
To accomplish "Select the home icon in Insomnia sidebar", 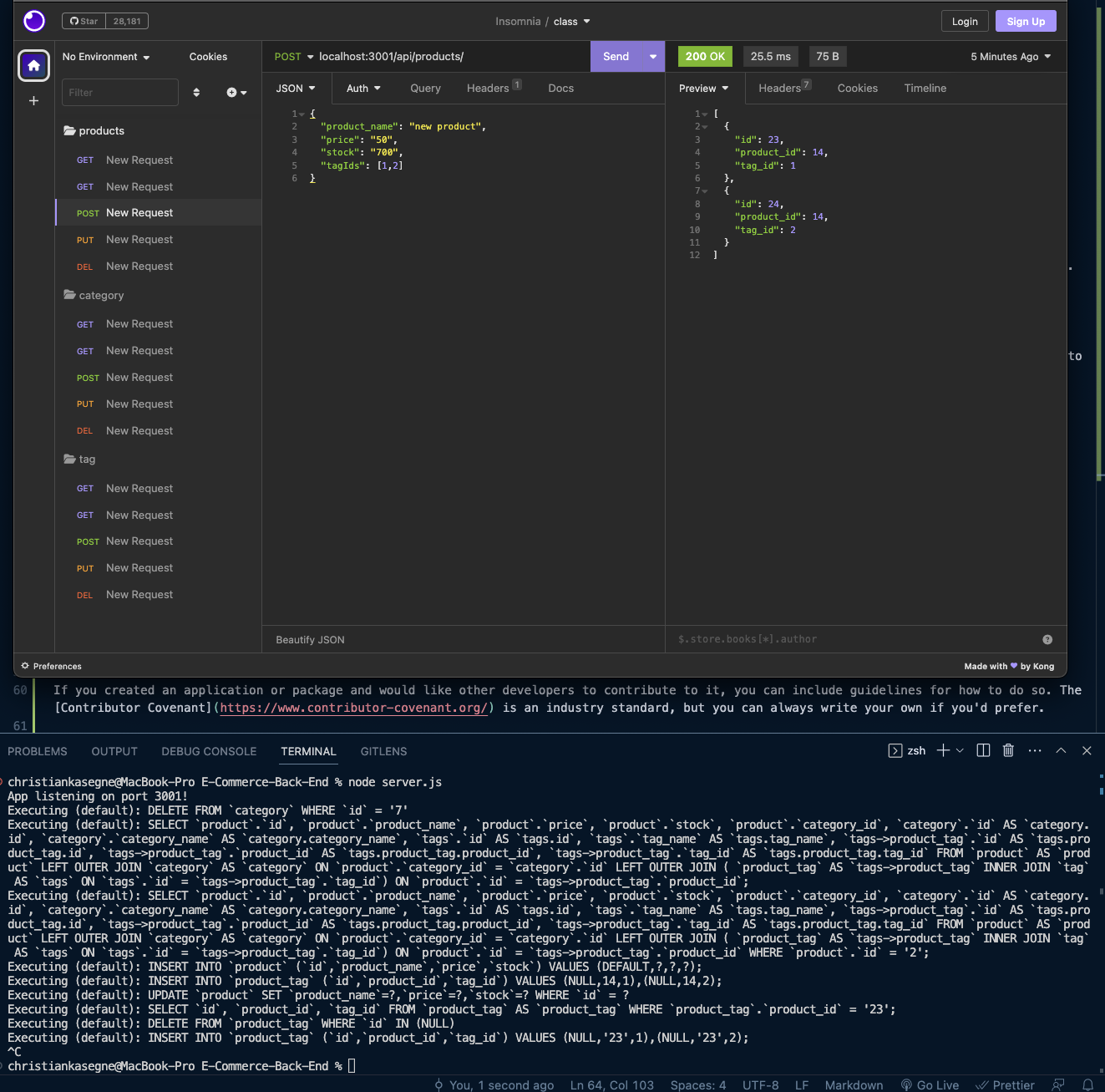I will point(33,65).
